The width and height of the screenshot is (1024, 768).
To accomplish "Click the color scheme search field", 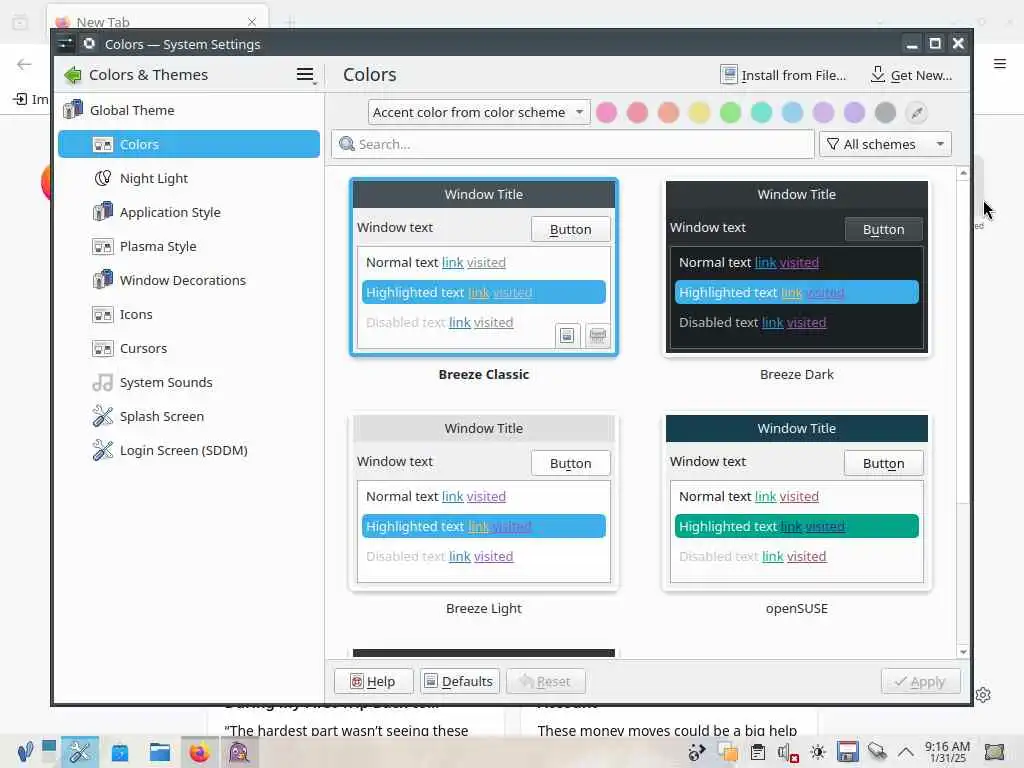I will [x=573, y=144].
